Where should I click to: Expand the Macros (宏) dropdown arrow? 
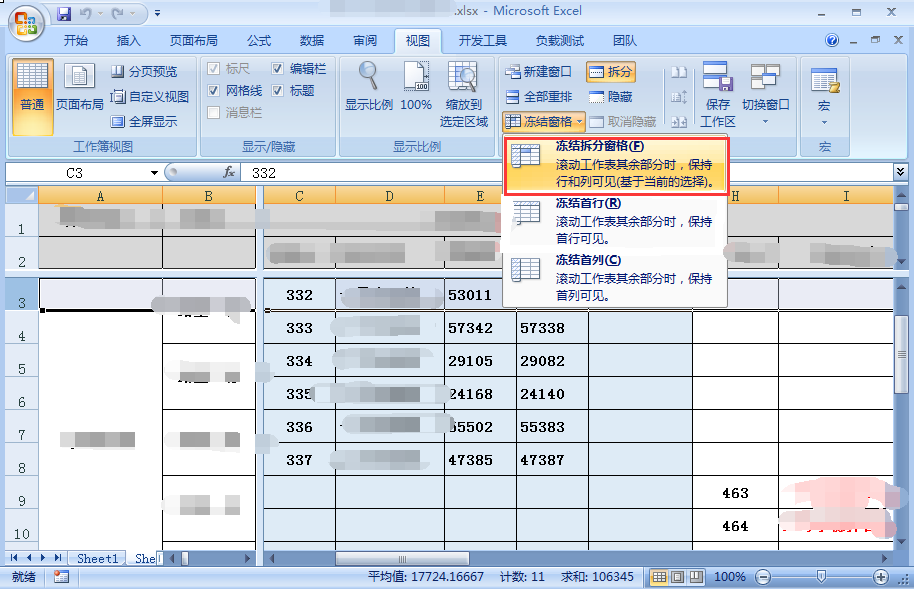coord(824,122)
